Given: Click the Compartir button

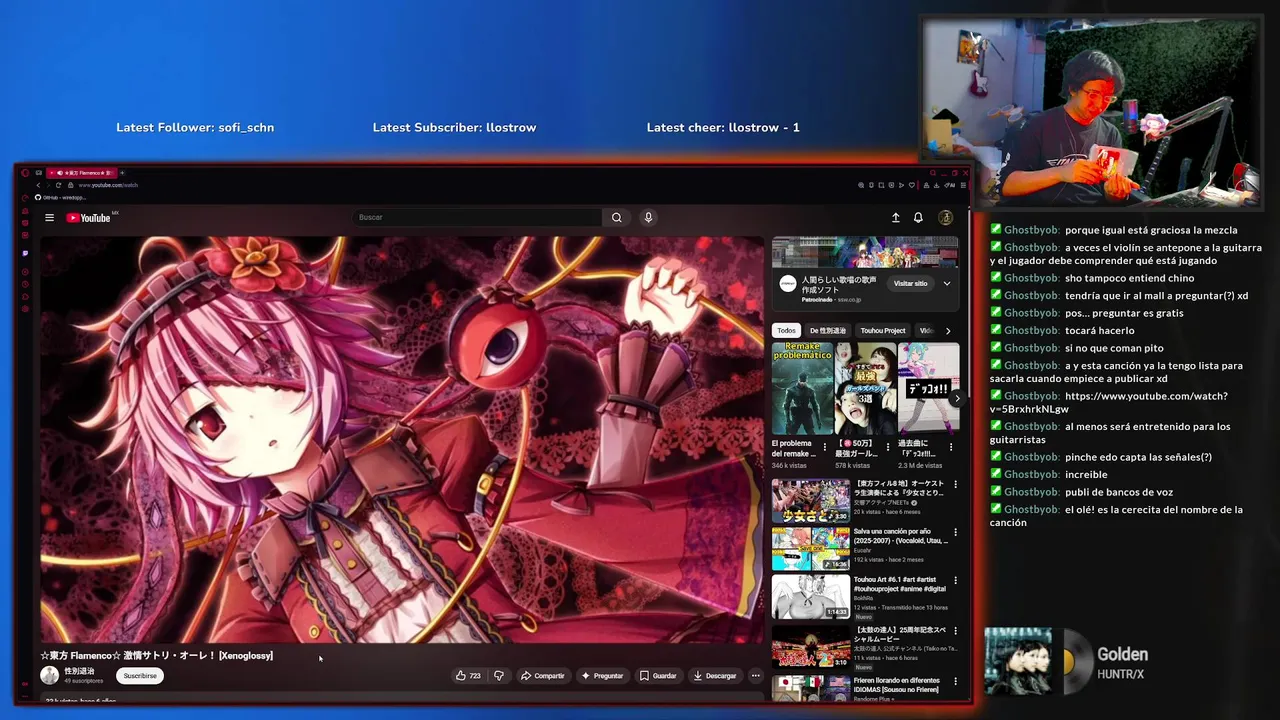Looking at the screenshot, I should coord(543,676).
